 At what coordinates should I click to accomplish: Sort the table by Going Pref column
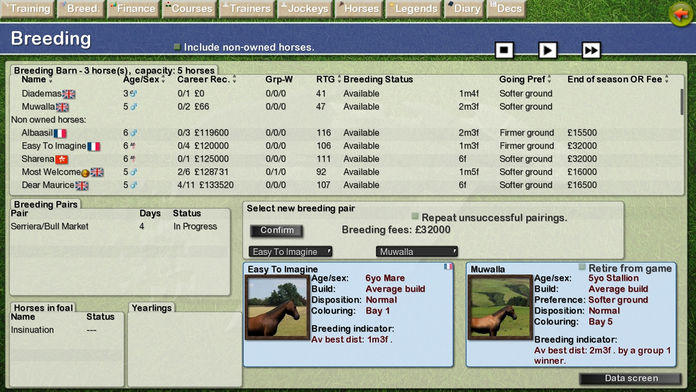525,79
